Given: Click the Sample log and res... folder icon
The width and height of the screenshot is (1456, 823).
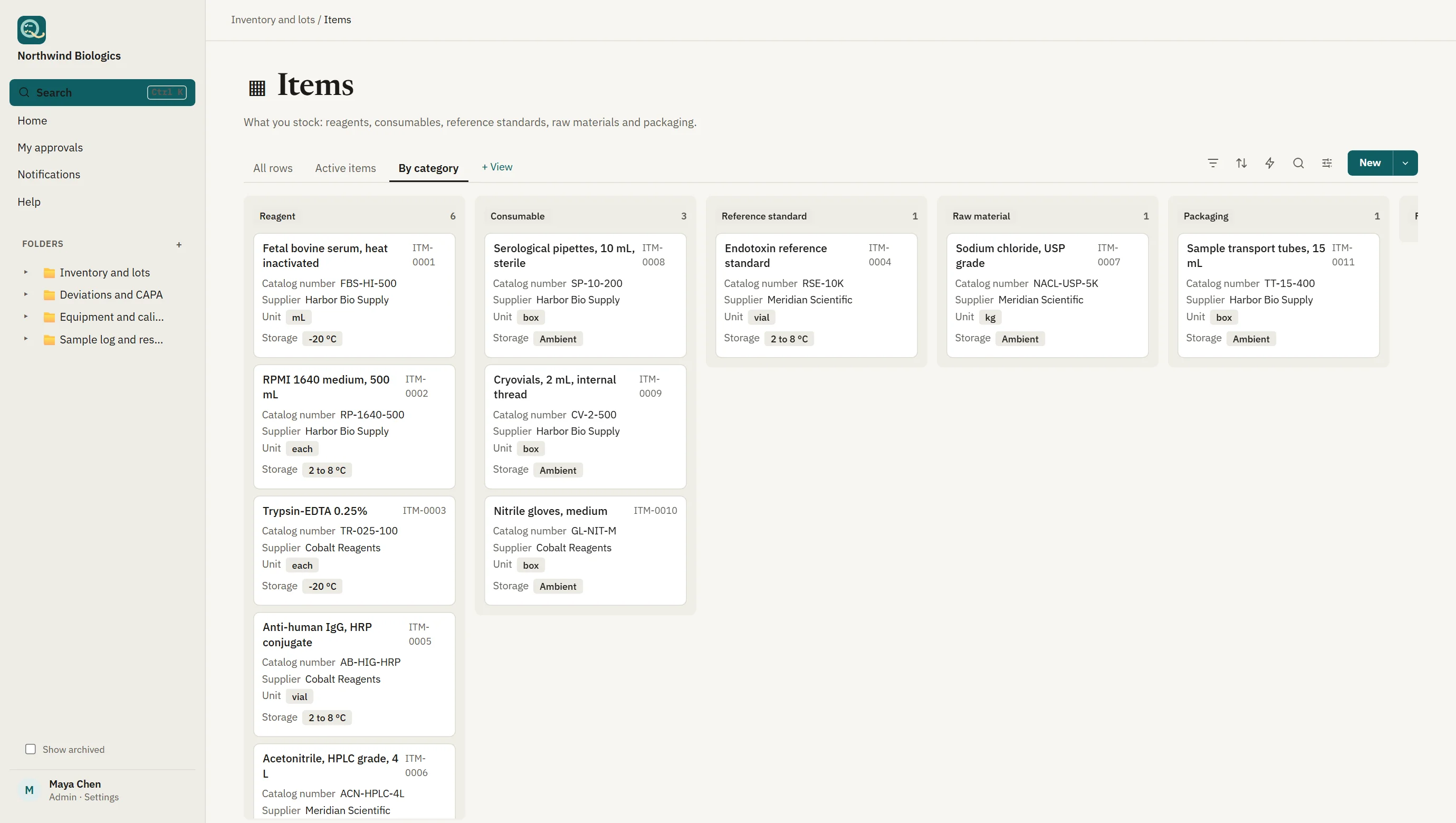Looking at the screenshot, I should pyautogui.click(x=49, y=340).
